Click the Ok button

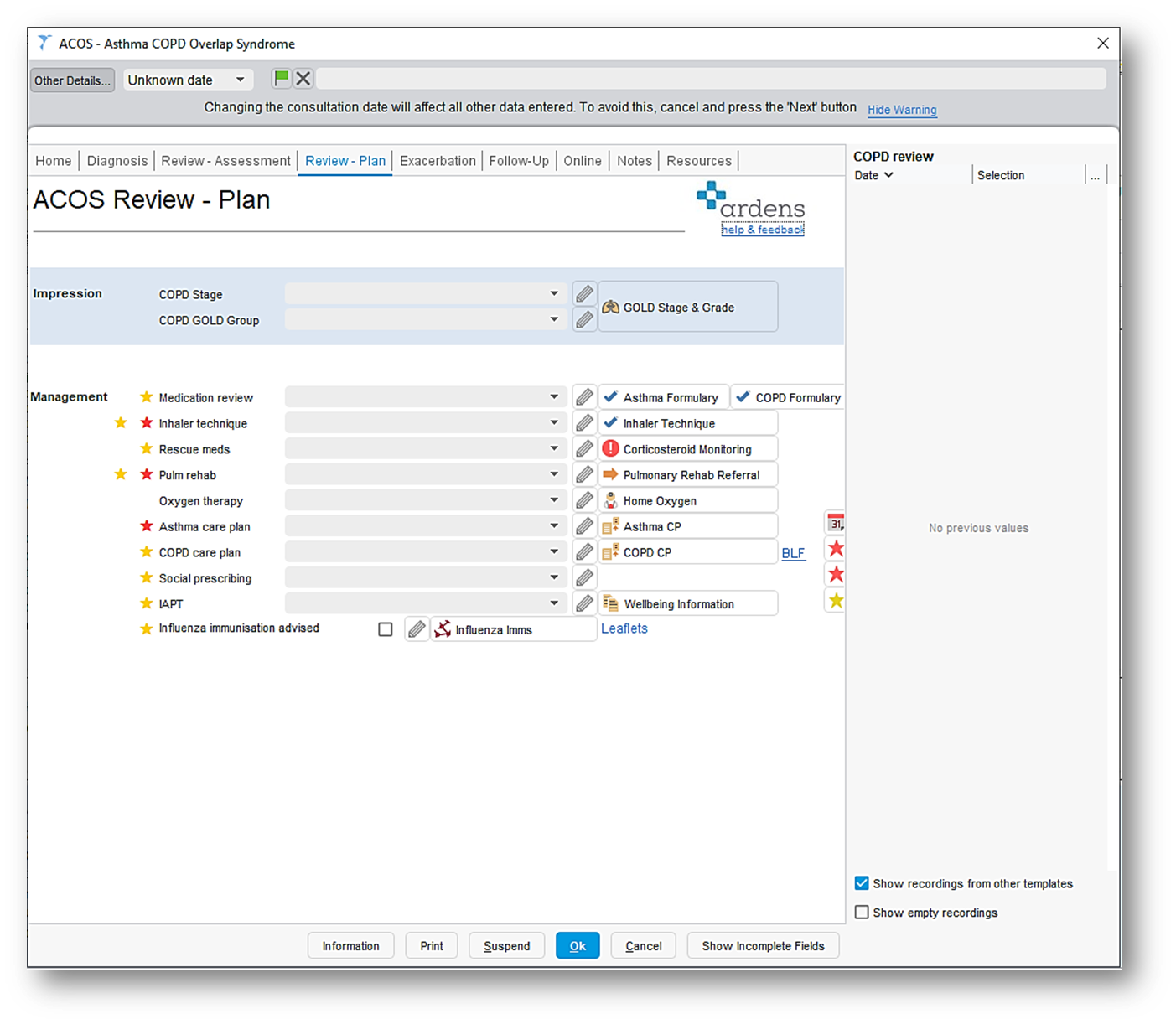pyautogui.click(x=578, y=945)
